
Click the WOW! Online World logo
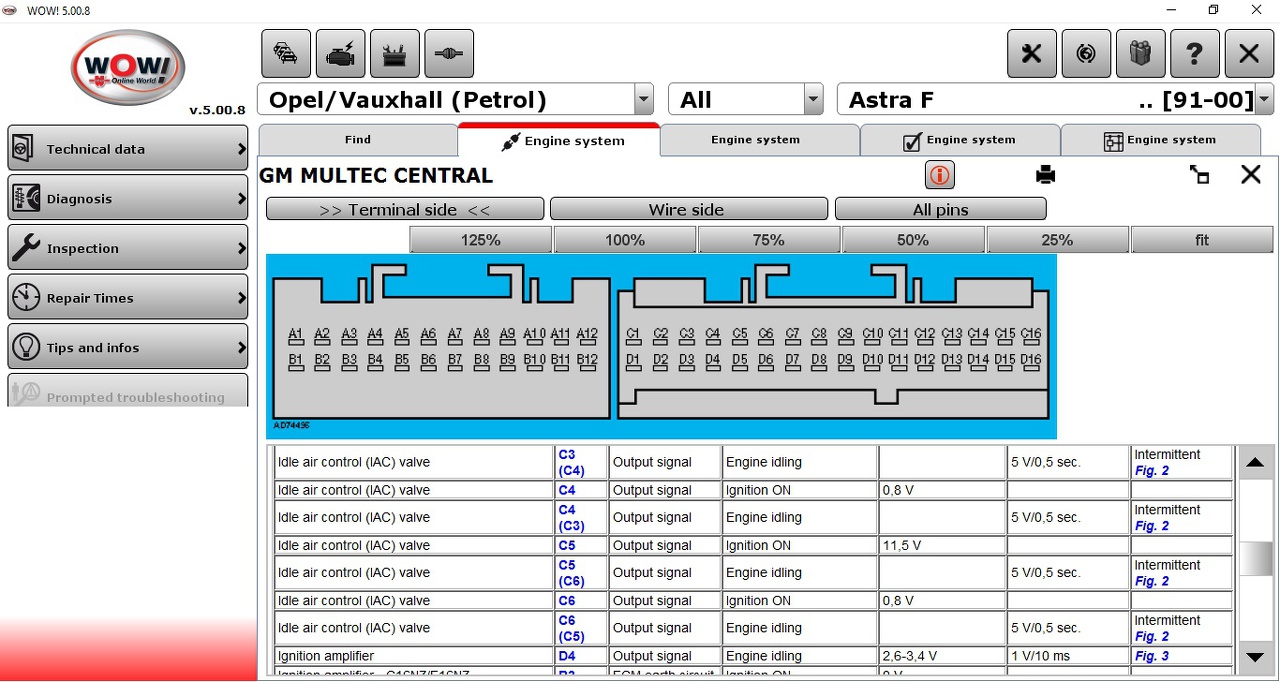(128, 68)
